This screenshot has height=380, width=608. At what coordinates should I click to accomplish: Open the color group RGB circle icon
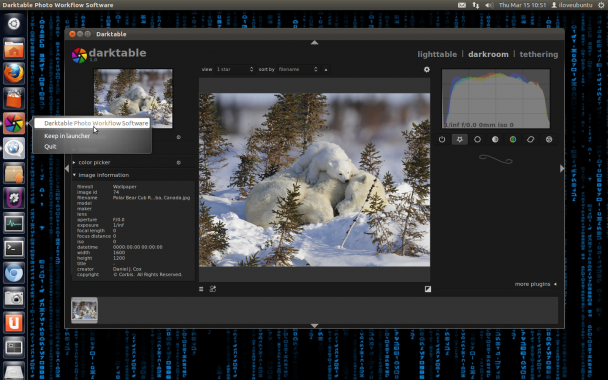click(513, 140)
